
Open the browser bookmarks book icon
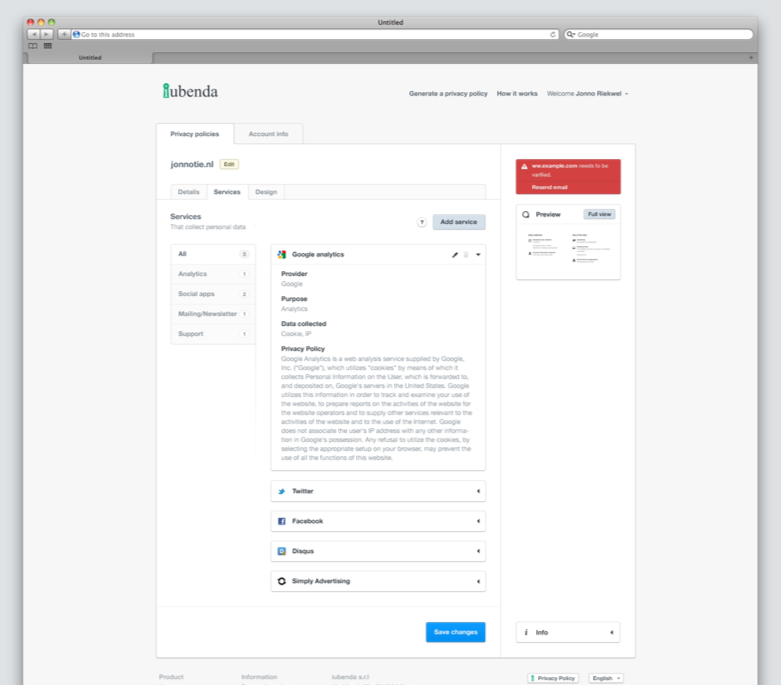point(33,46)
